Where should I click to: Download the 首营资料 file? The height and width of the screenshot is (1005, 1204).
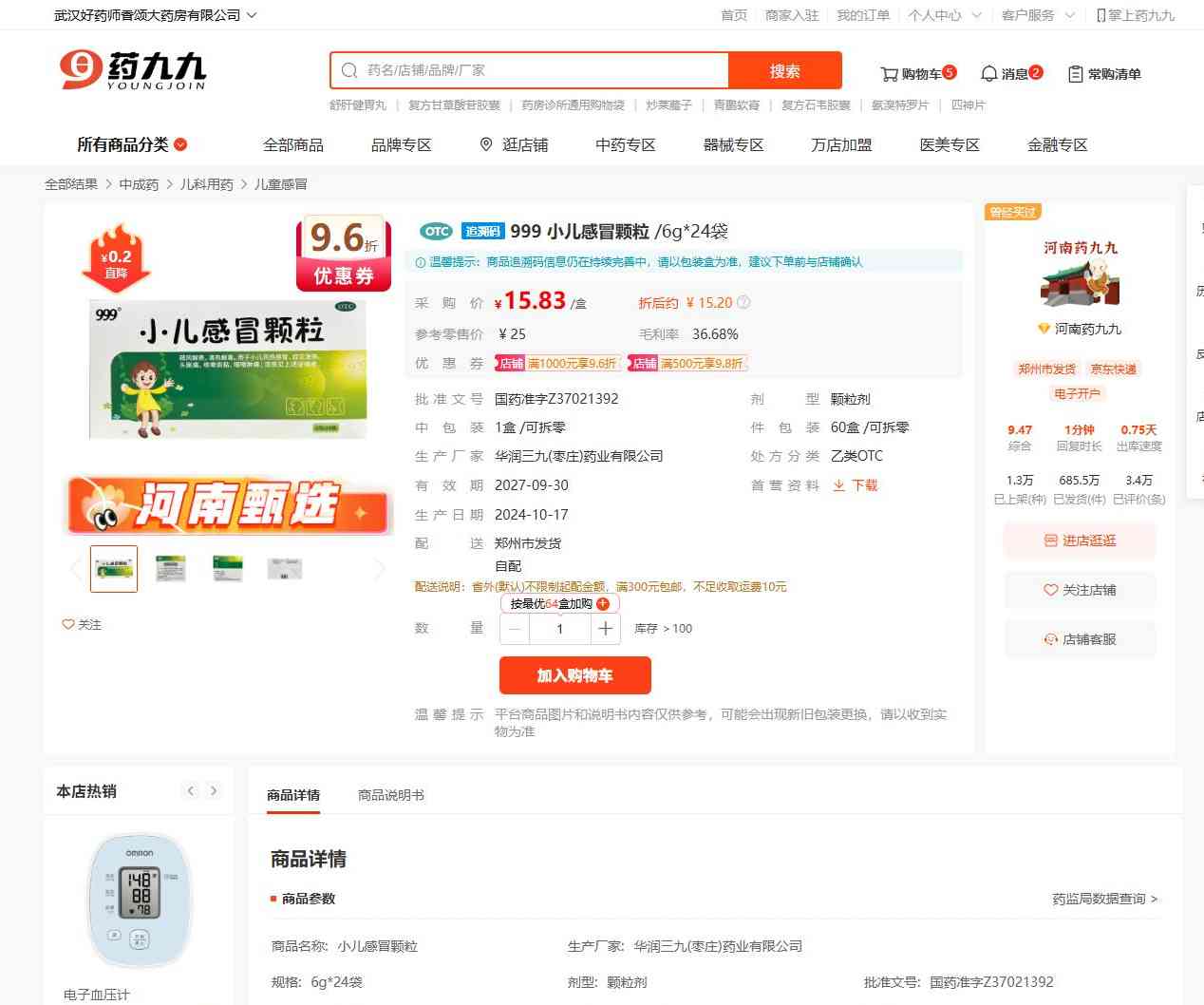(855, 485)
